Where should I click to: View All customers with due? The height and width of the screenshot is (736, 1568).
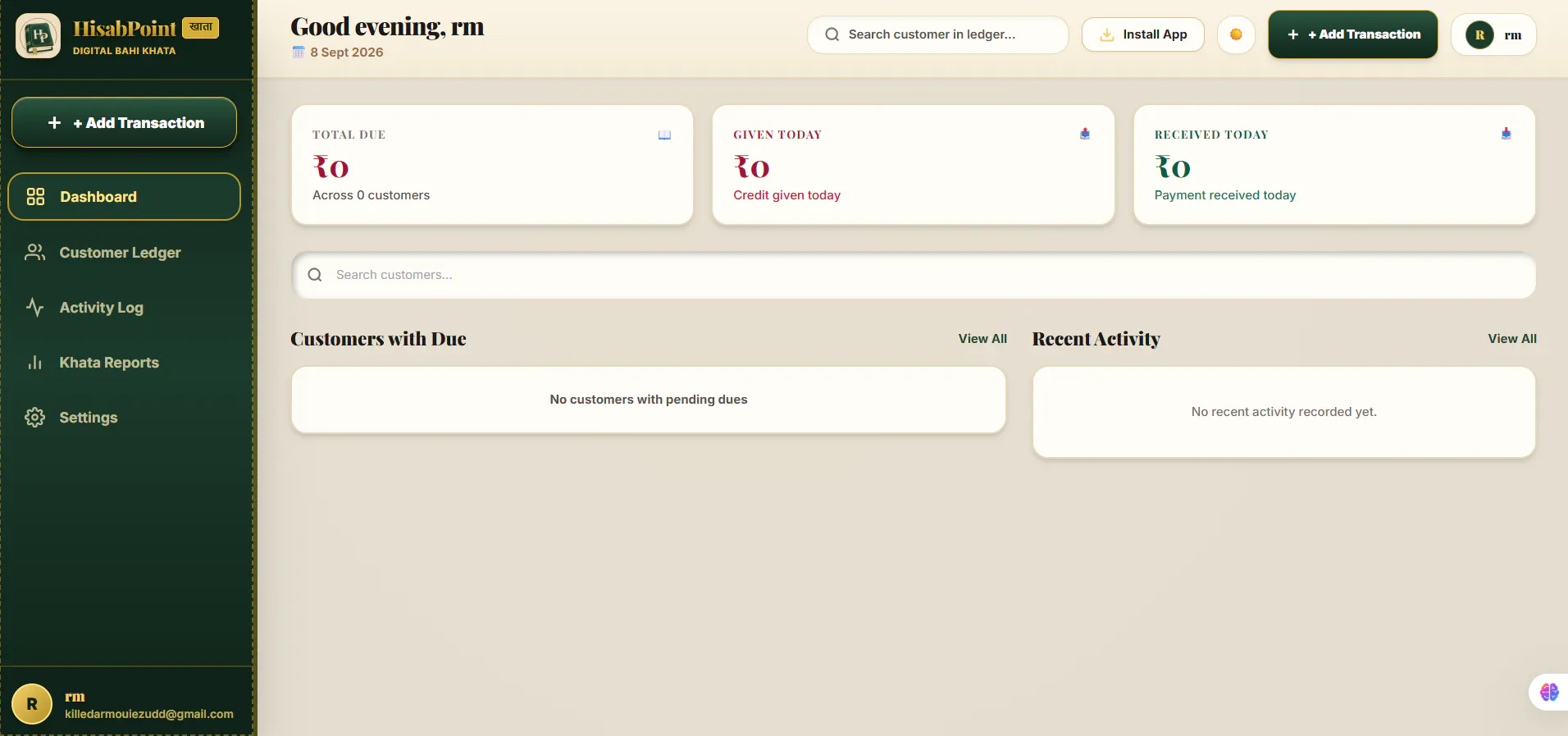[982, 339]
